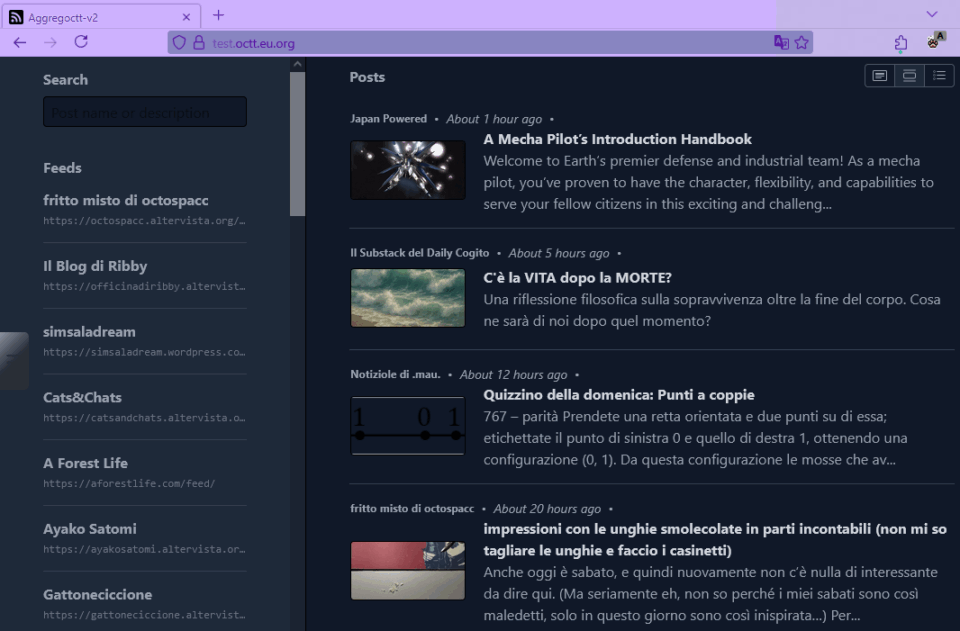Image resolution: width=960 pixels, height=631 pixels.
Task: Click the shield tracking protection icon
Action: [x=180, y=43]
